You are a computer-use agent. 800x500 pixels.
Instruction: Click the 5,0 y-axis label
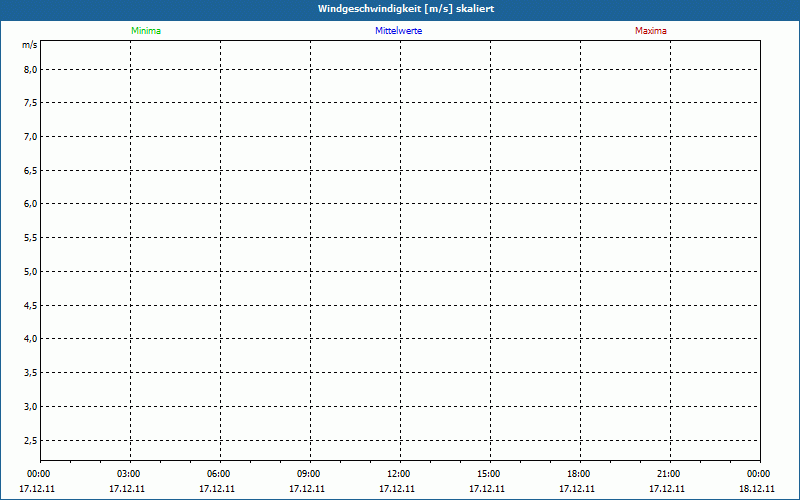pyautogui.click(x=31, y=271)
